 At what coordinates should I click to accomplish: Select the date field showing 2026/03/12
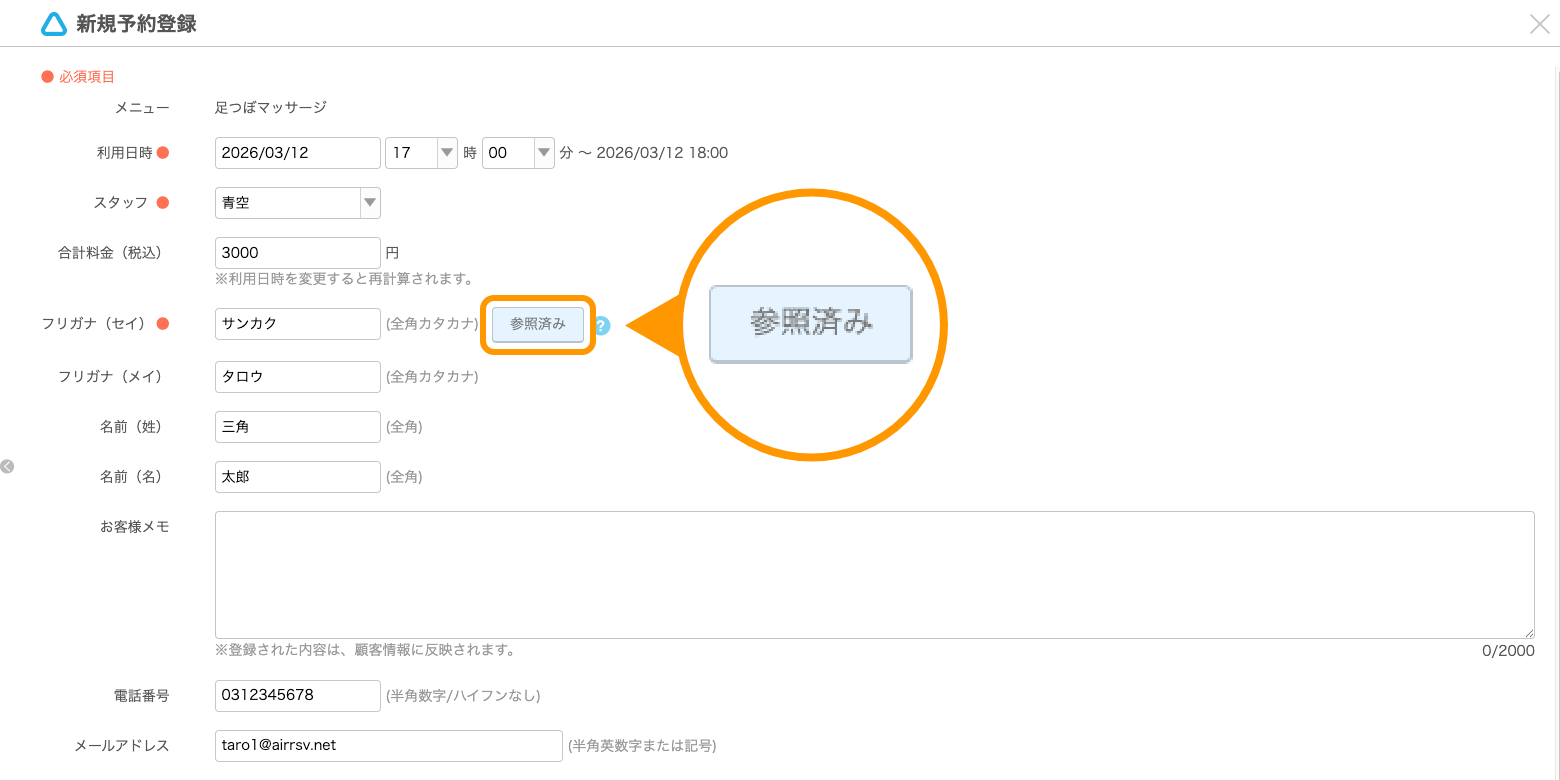point(297,152)
